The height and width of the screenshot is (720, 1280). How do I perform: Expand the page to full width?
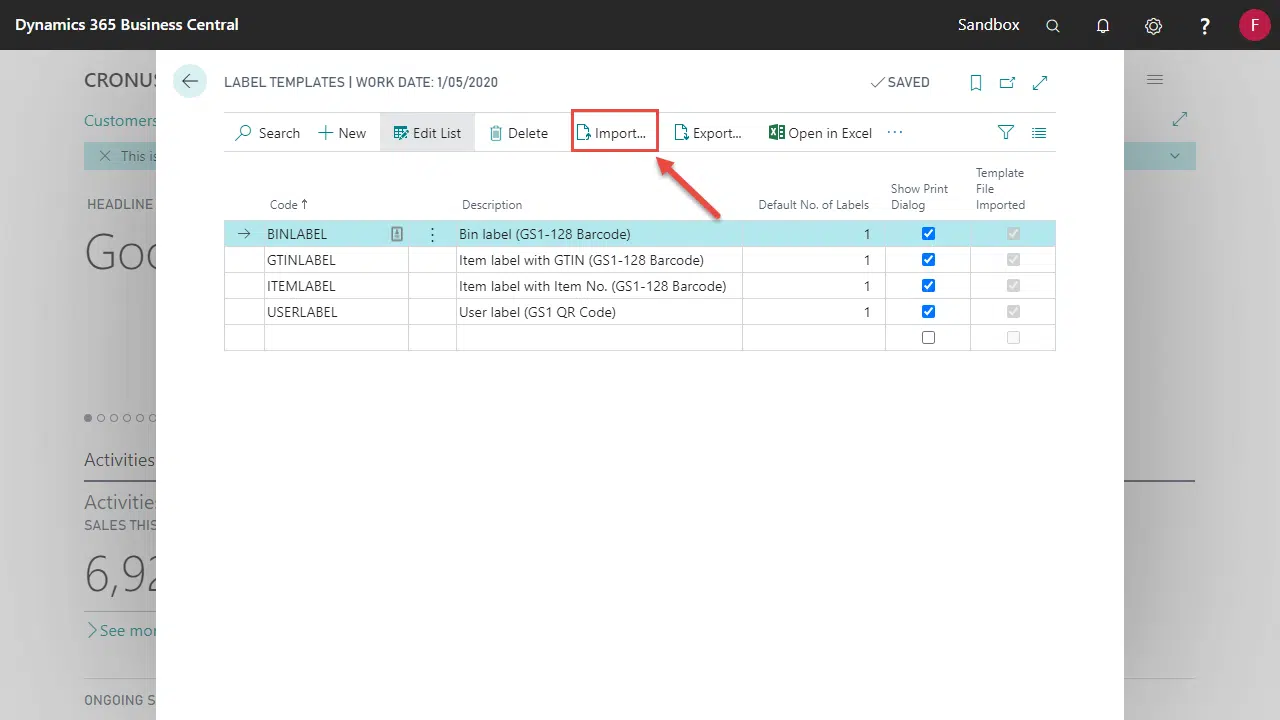(1040, 83)
